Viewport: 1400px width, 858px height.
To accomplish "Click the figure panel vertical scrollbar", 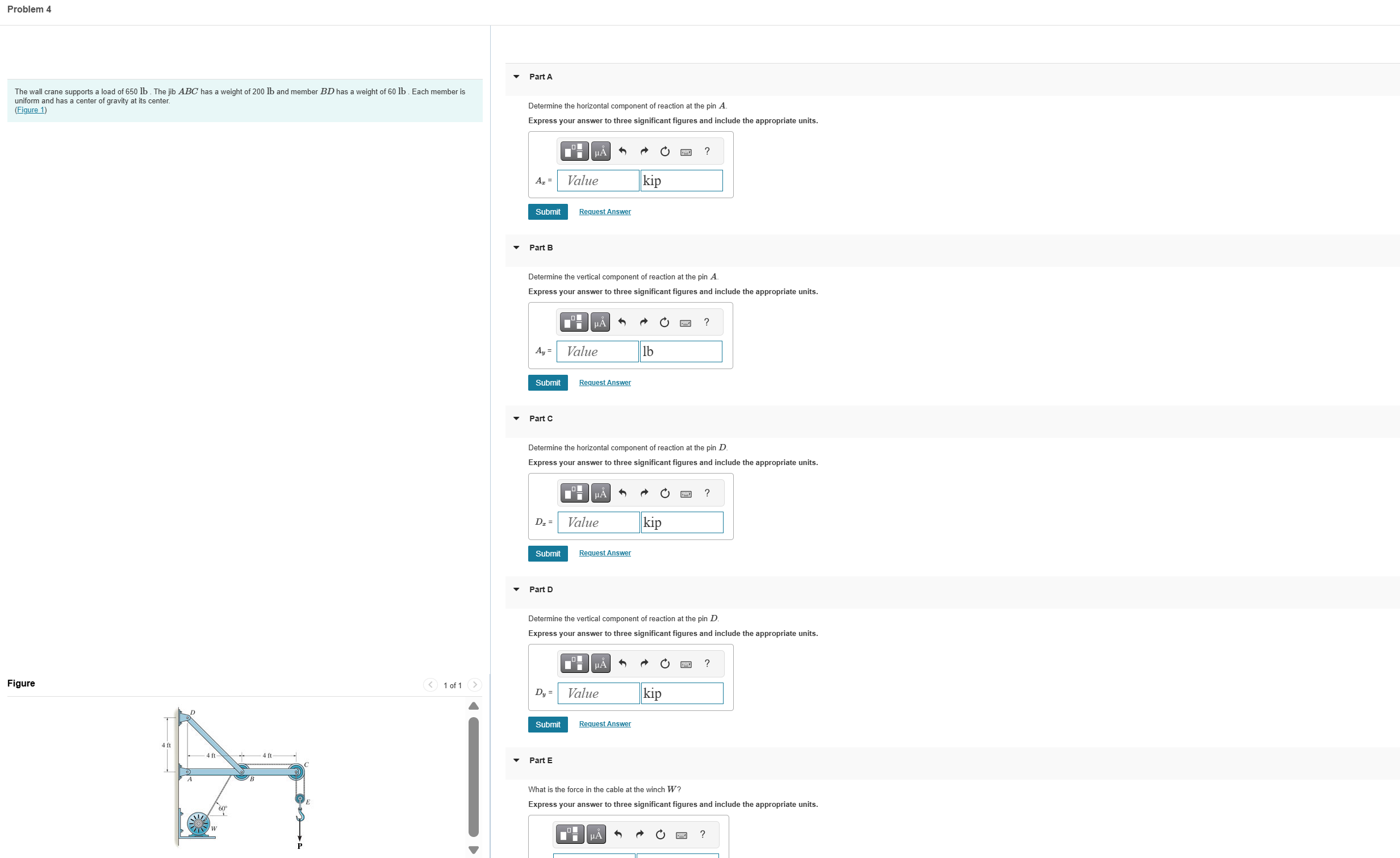I will [473, 776].
